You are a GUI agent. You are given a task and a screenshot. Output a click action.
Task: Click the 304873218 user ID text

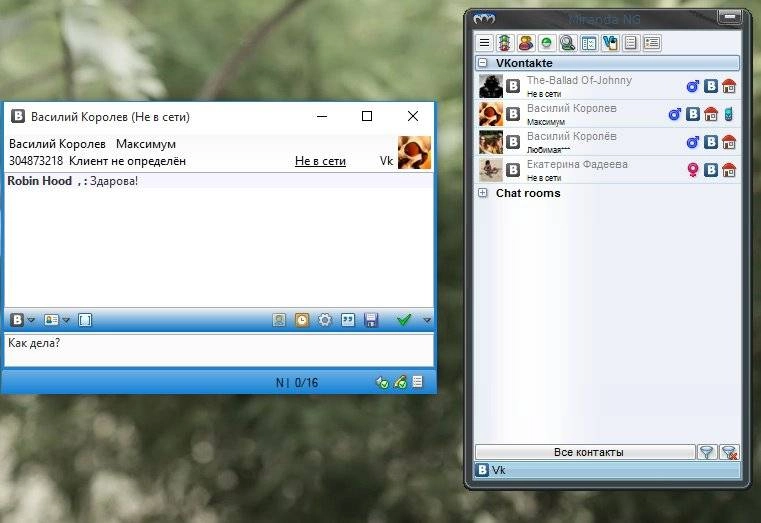[x=36, y=161]
